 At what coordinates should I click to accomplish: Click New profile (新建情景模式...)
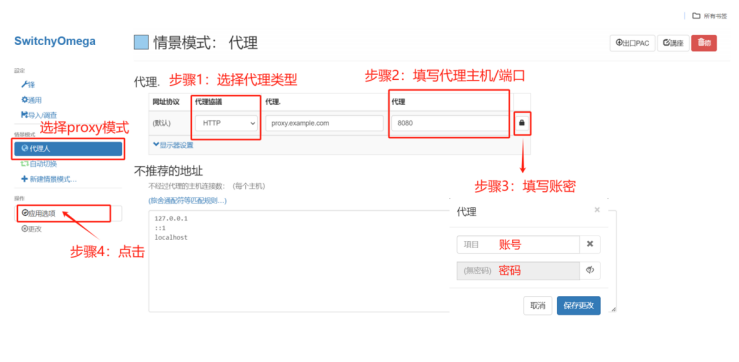point(49,179)
